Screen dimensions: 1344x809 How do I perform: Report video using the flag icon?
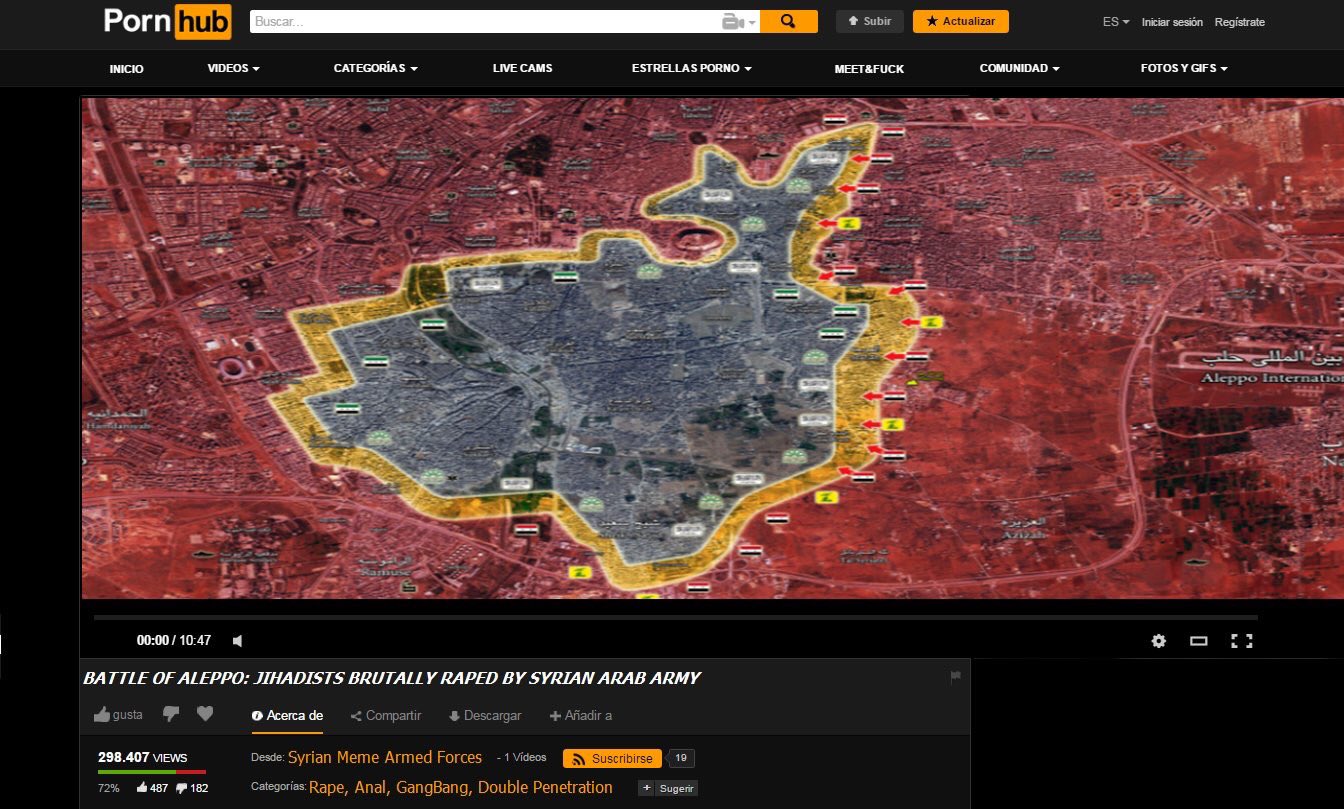click(x=955, y=677)
